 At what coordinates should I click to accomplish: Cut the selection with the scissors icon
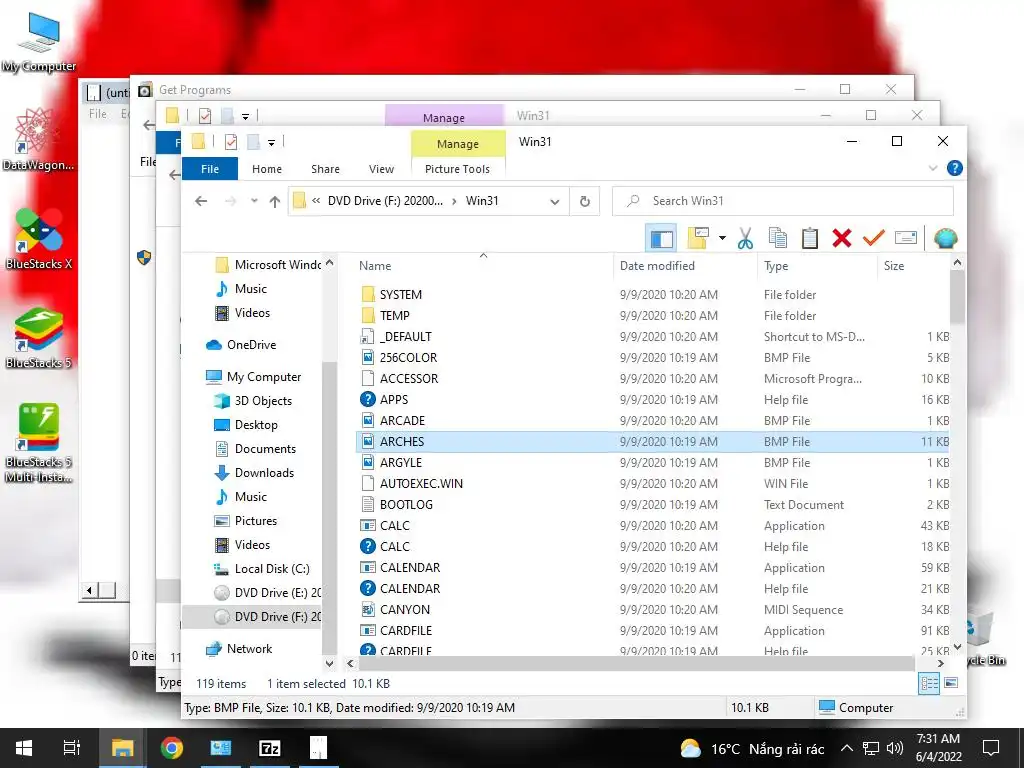[745, 238]
